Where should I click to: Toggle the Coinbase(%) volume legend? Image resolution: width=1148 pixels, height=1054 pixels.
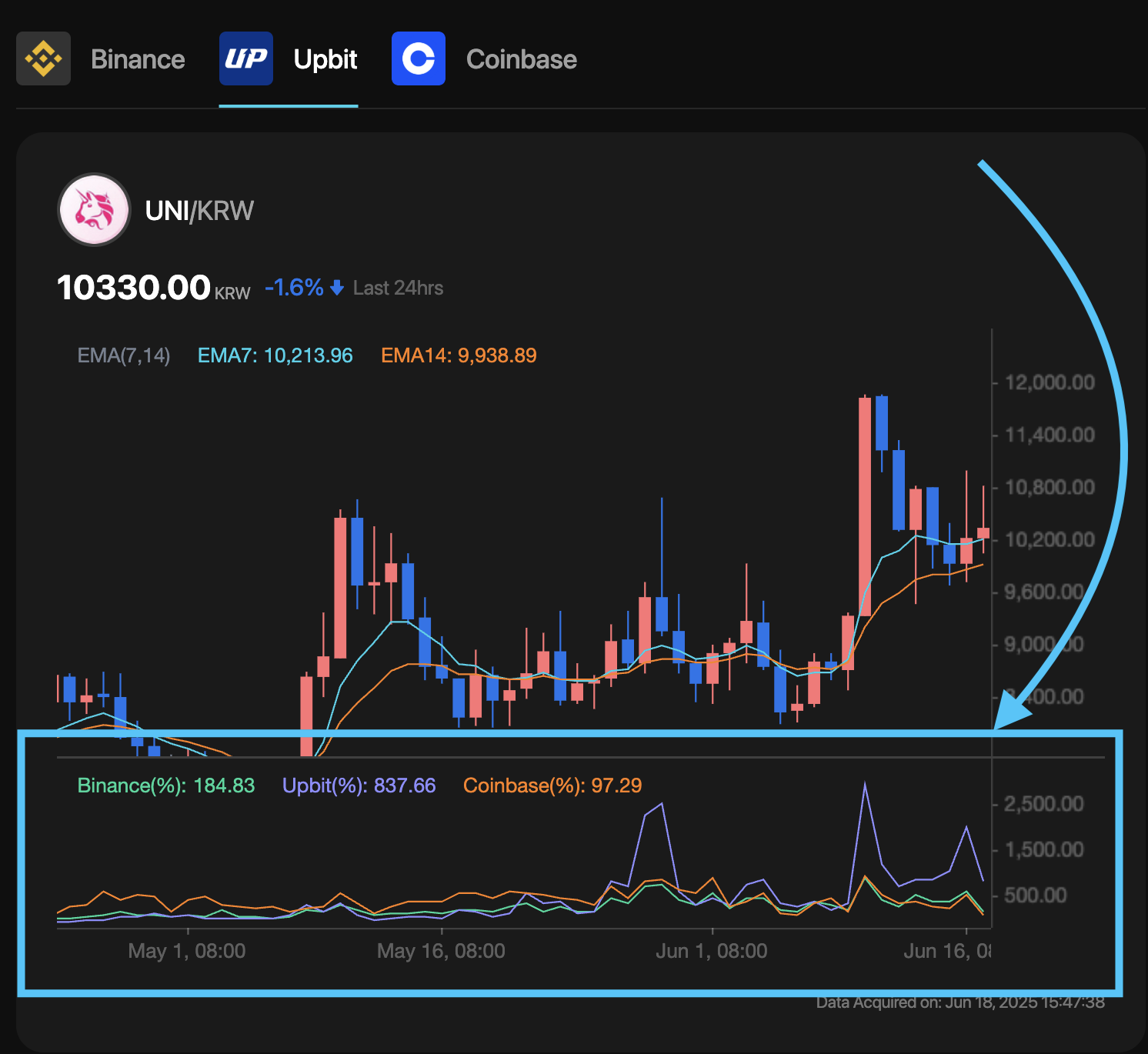(x=552, y=785)
